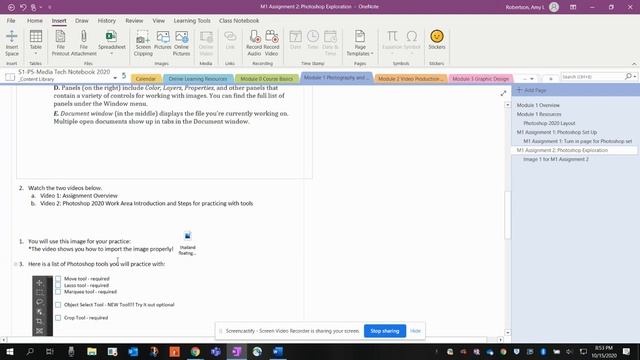Viewport: 640px width, 360px height.
Task: Open Image 1 for M1 Assignment 2 page
Action: coord(556,159)
